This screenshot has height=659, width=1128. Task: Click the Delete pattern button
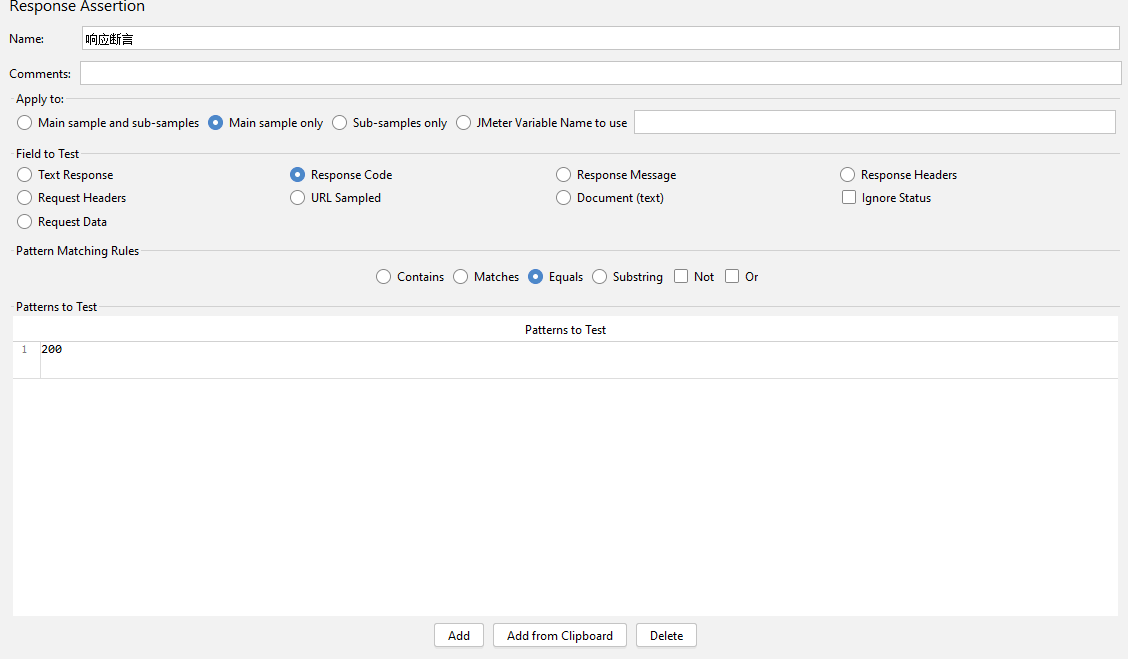(x=666, y=635)
